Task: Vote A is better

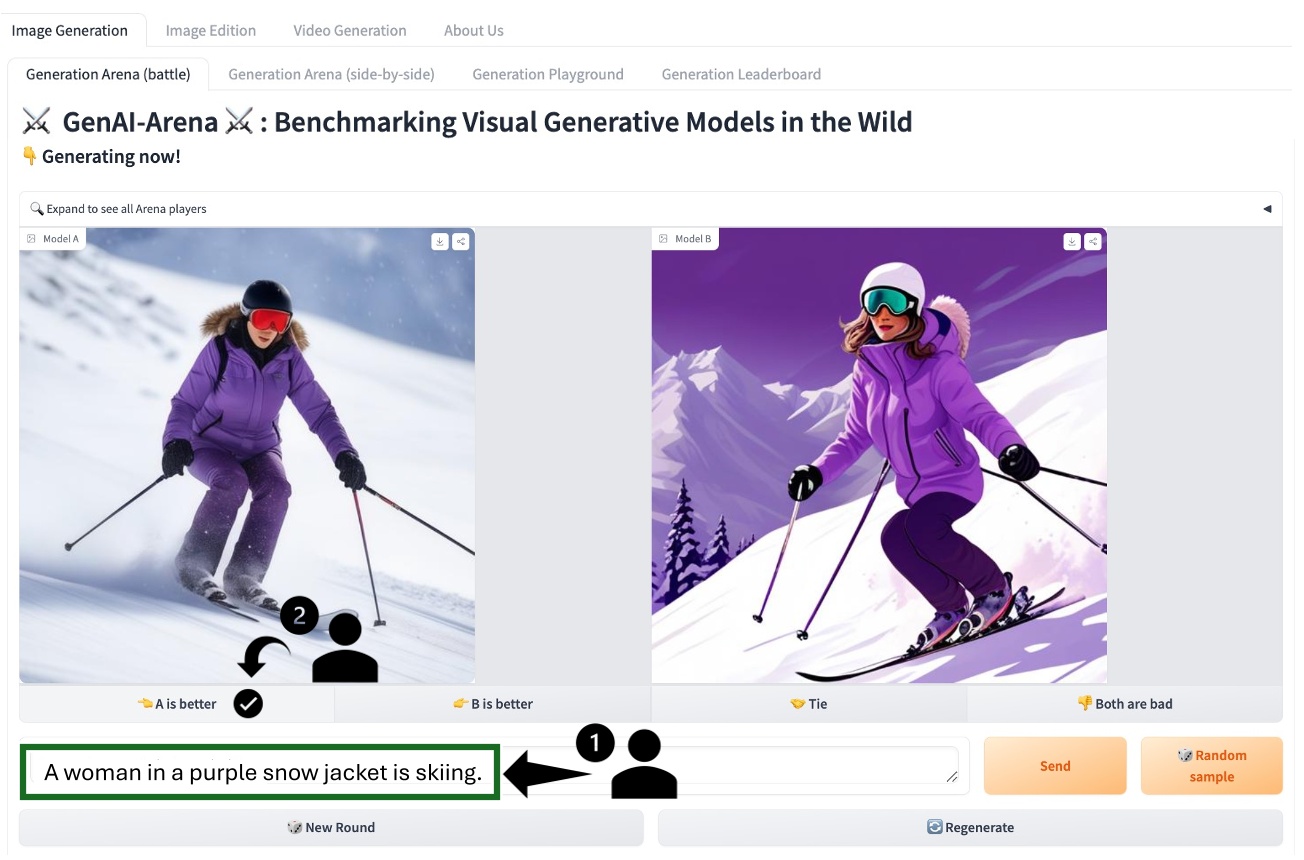Action: coord(177,704)
